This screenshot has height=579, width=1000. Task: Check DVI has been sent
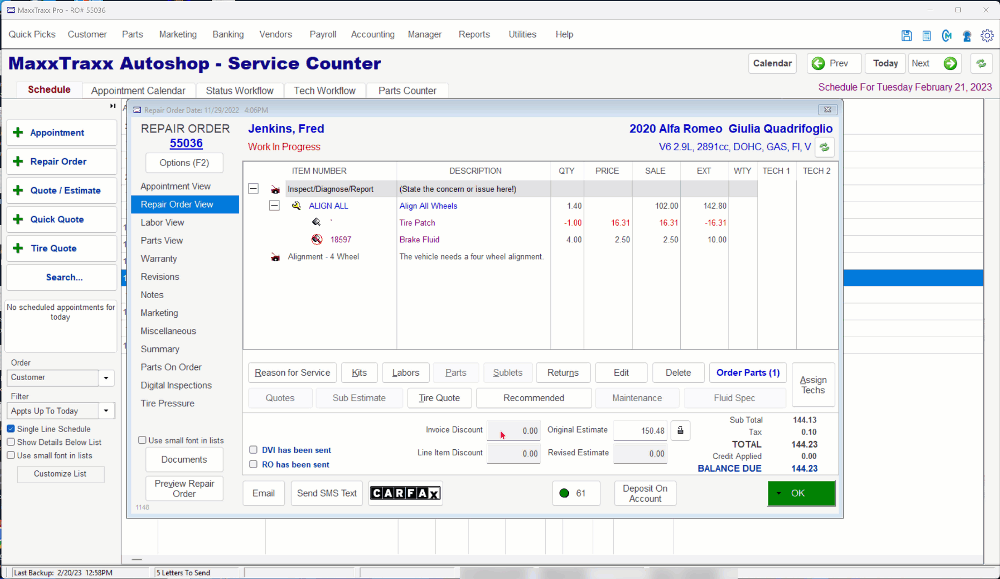[253, 450]
